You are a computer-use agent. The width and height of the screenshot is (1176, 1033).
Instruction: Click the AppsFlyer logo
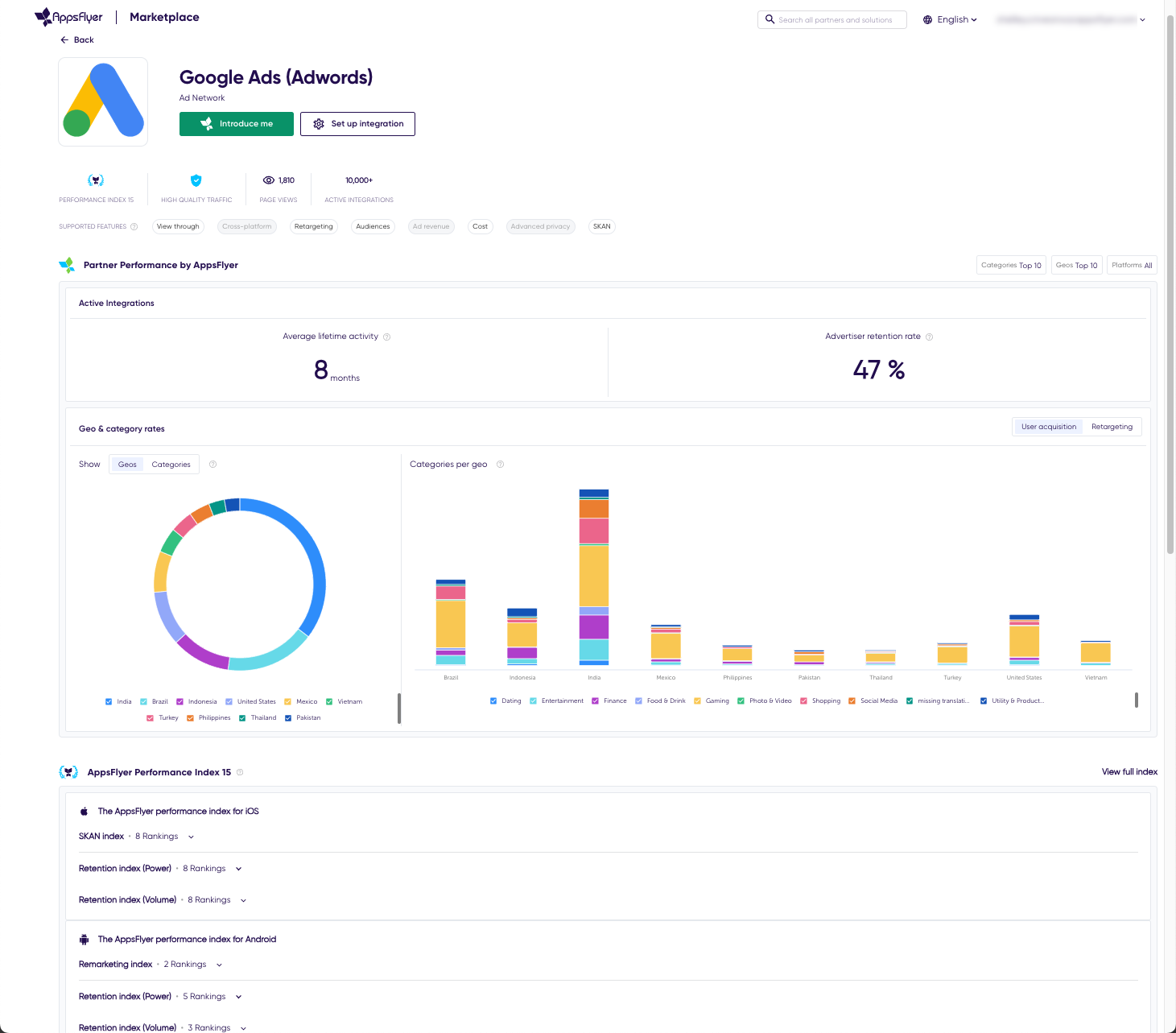68,17
